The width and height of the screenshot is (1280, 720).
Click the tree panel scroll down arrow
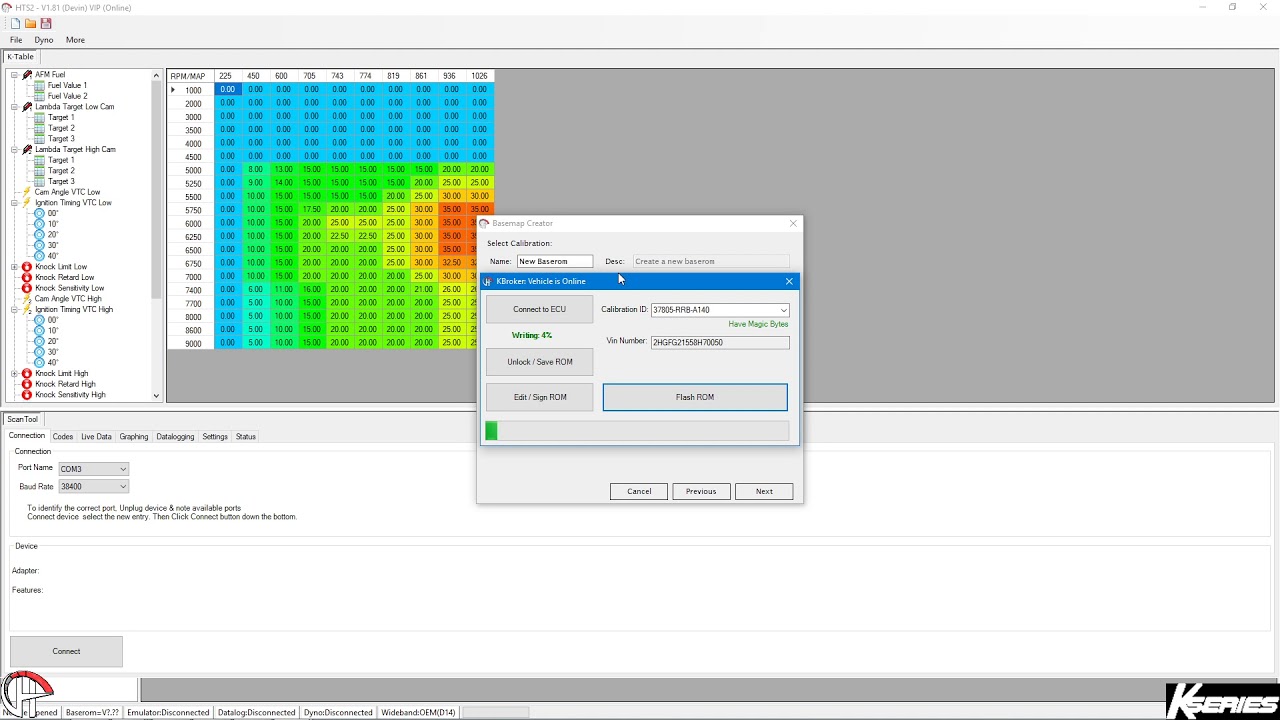coord(156,396)
